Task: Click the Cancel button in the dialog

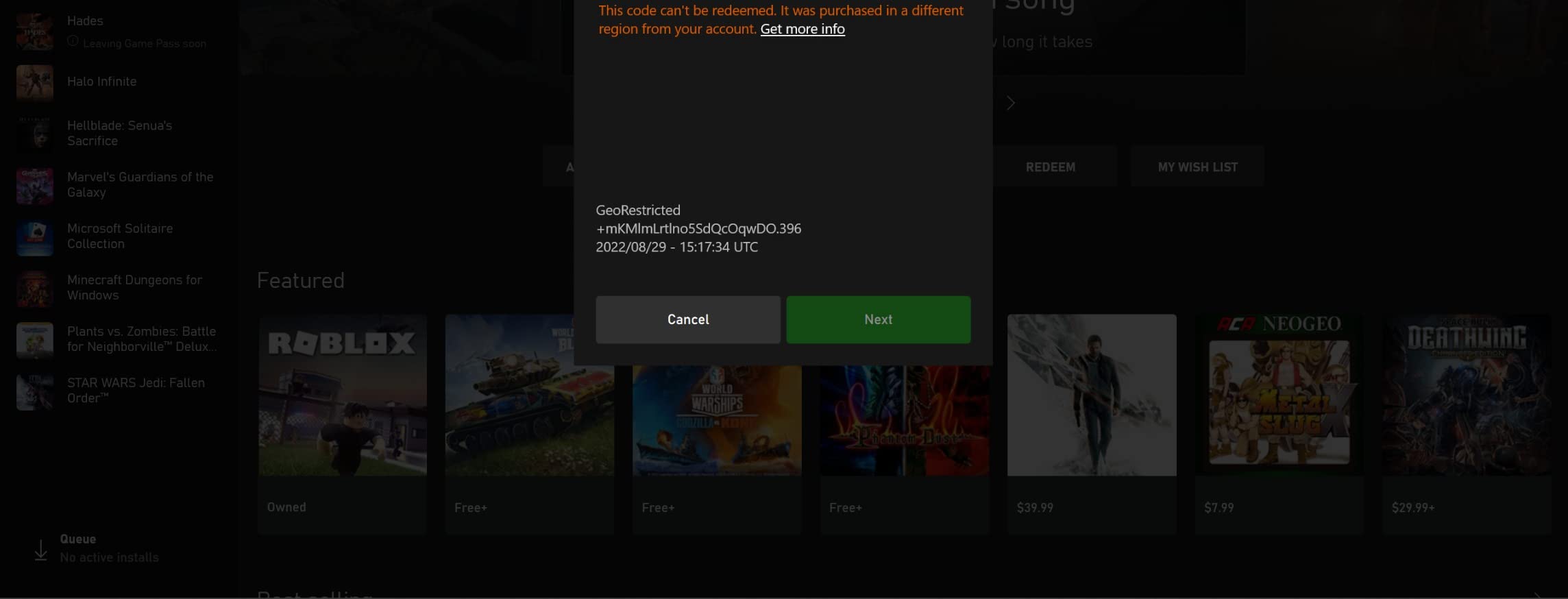Action: pos(687,319)
